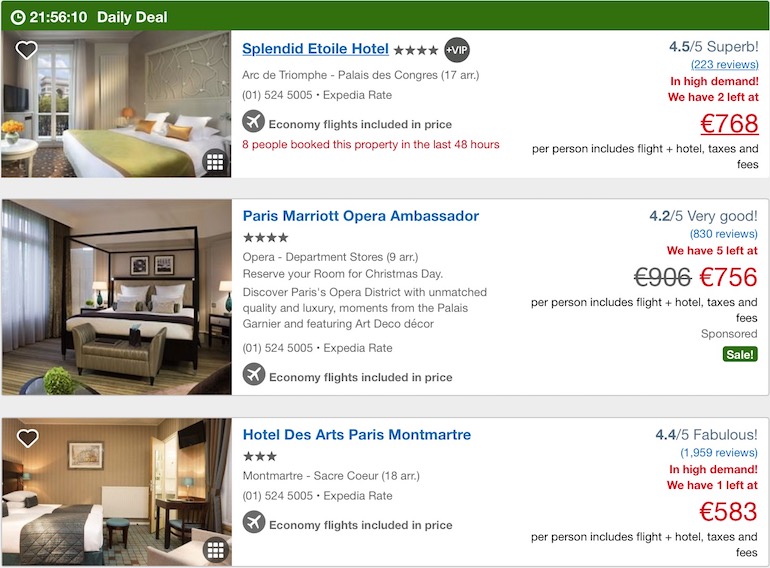
Task: Open Paris Marriott Opera Ambassador listing
Action: pos(360,216)
